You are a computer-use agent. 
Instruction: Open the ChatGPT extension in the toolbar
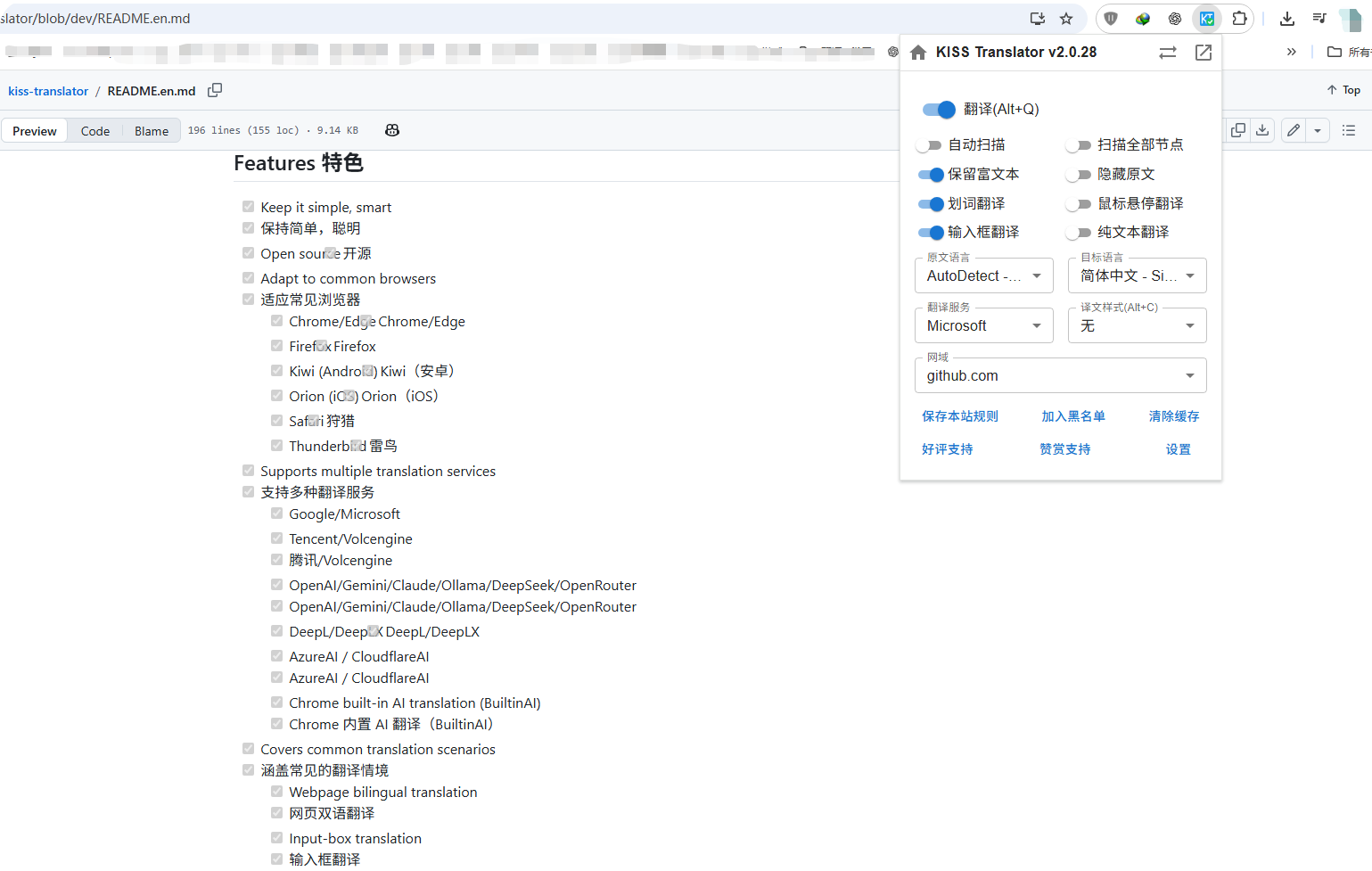[1175, 19]
